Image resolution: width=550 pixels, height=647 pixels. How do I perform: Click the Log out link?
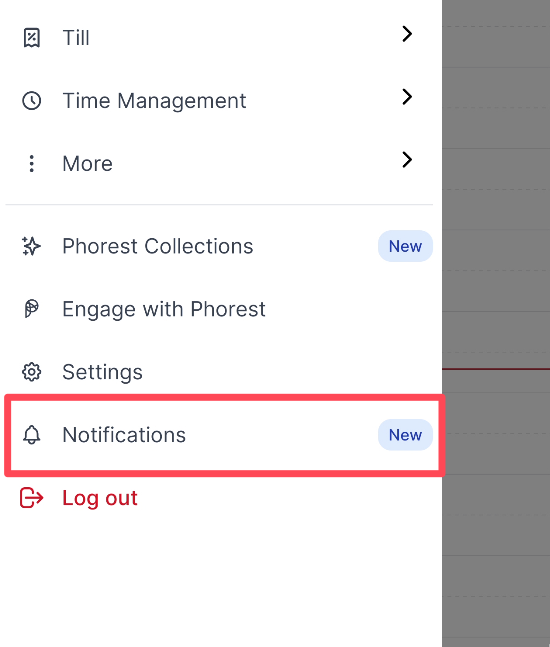[100, 498]
